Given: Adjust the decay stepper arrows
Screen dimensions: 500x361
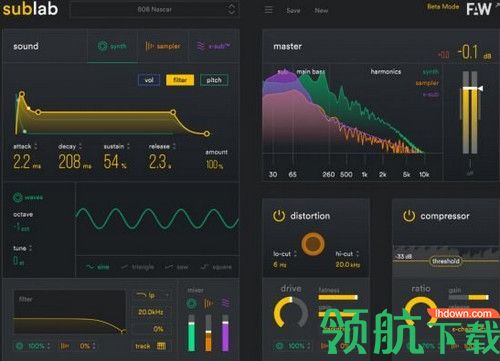Looking at the screenshot, I should (80, 146).
